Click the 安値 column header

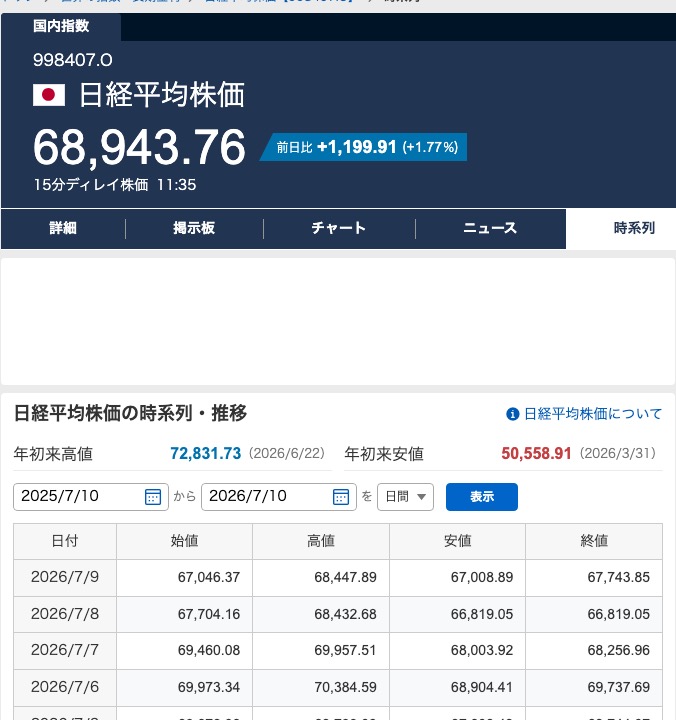pyautogui.click(x=457, y=541)
